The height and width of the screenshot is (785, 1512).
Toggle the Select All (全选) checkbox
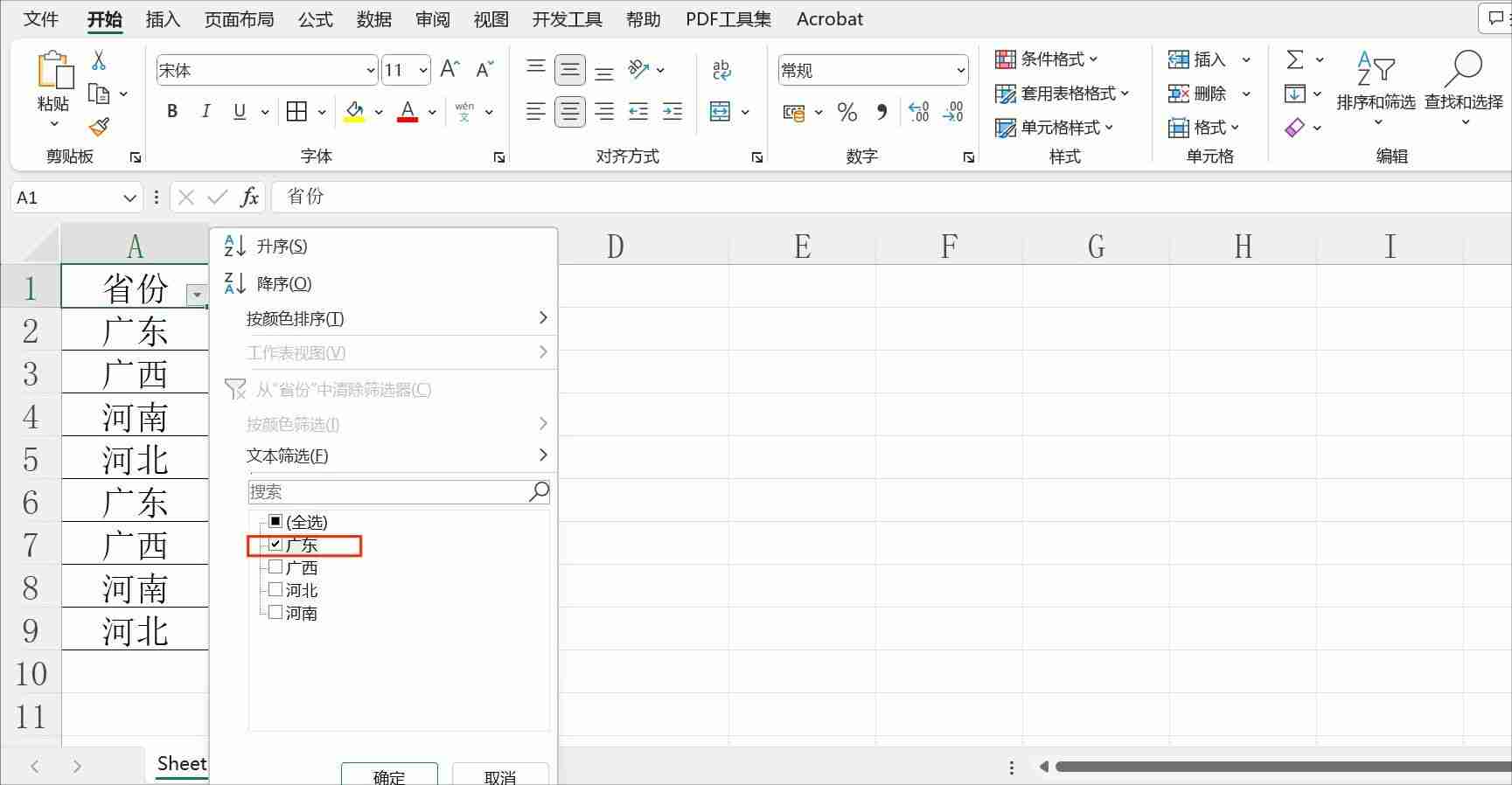[x=275, y=521]
